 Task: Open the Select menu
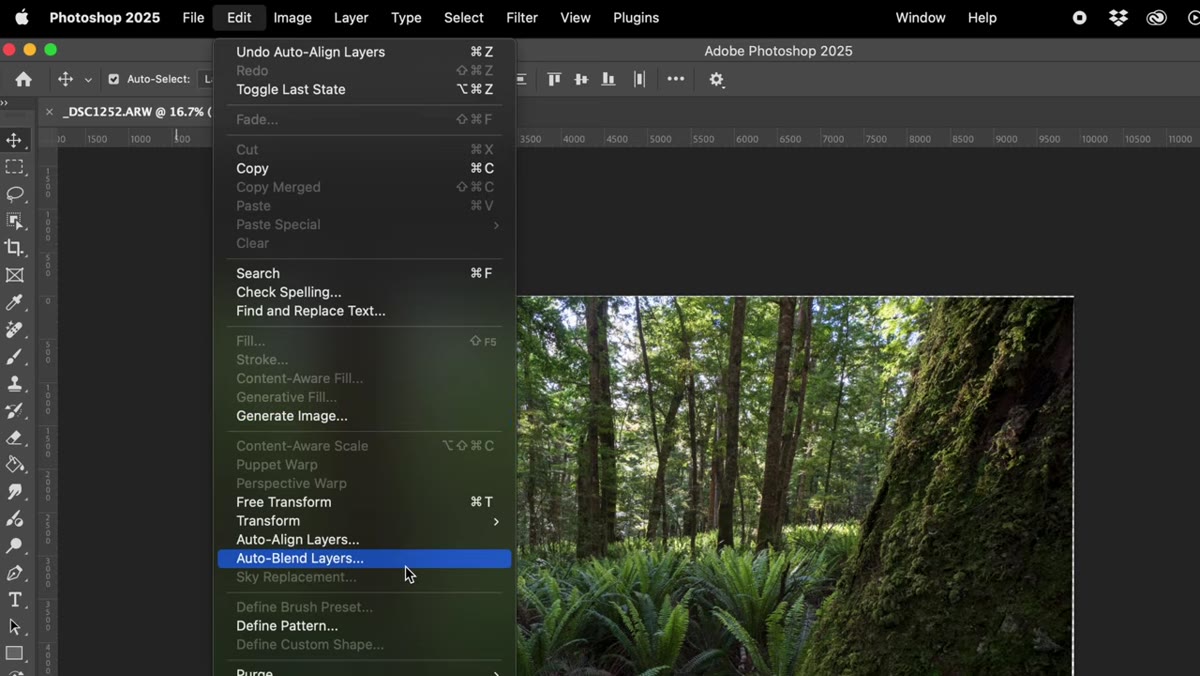(464, 17)
